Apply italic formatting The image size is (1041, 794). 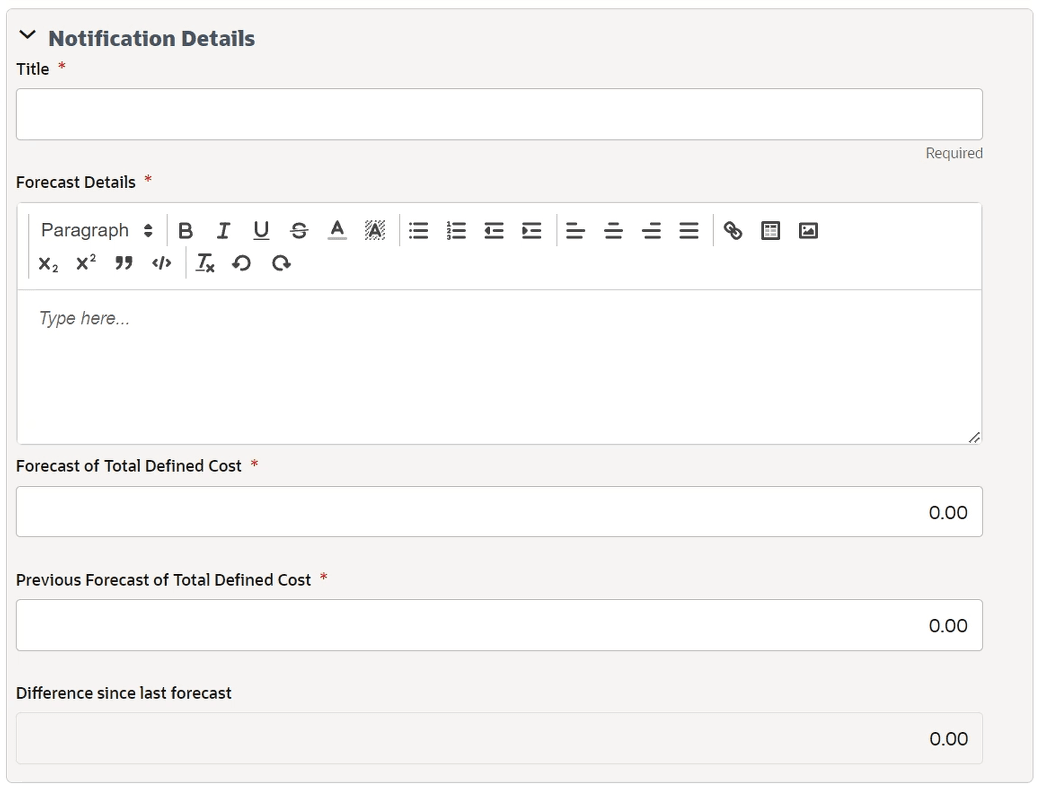click(x=223, y=231)
